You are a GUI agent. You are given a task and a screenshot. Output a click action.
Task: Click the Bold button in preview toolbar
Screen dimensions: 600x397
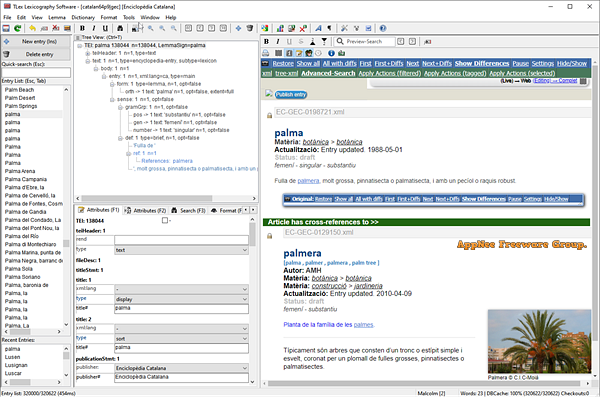(x=267, y=42)
